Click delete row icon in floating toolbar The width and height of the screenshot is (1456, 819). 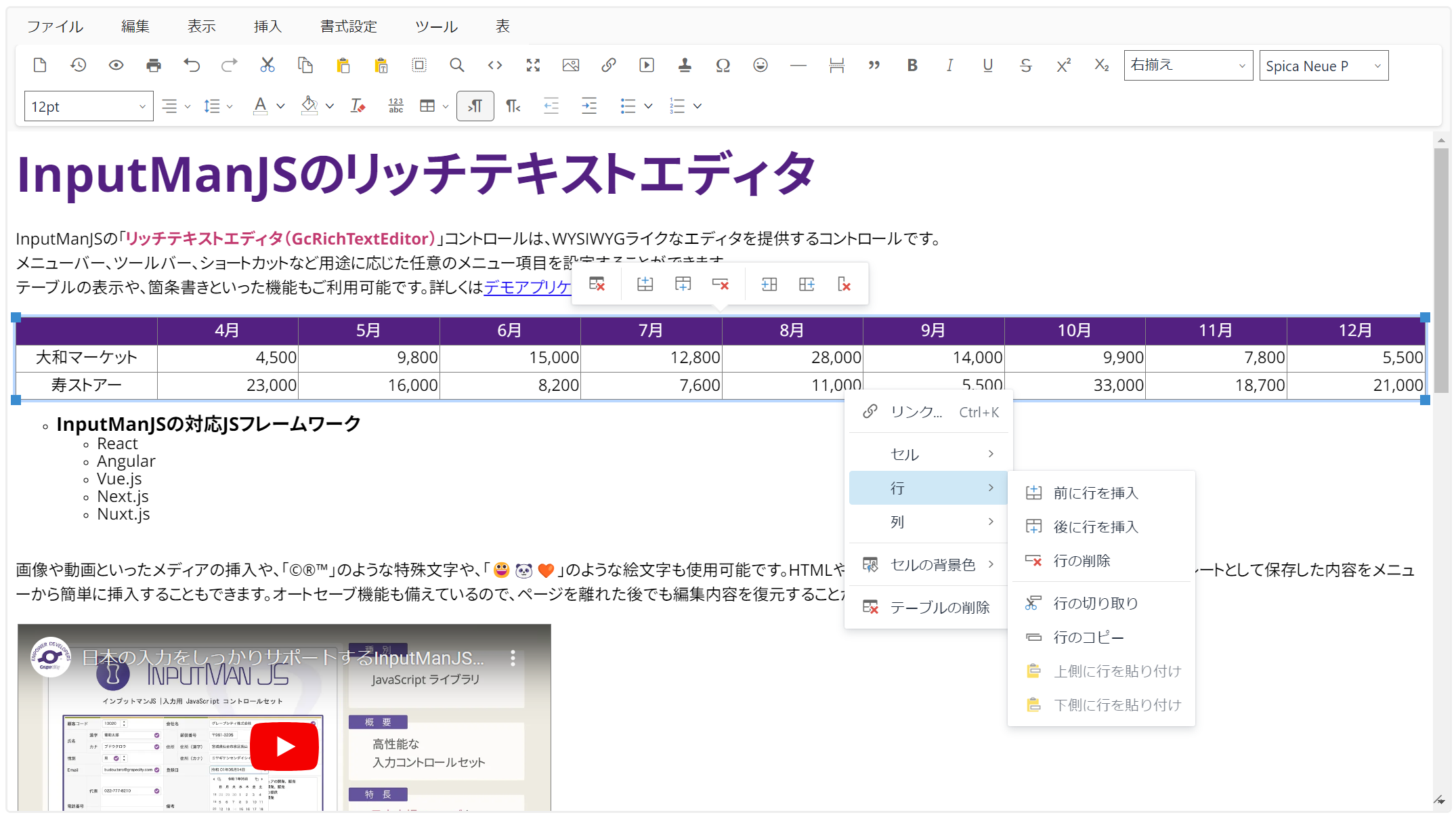point(721,284)
